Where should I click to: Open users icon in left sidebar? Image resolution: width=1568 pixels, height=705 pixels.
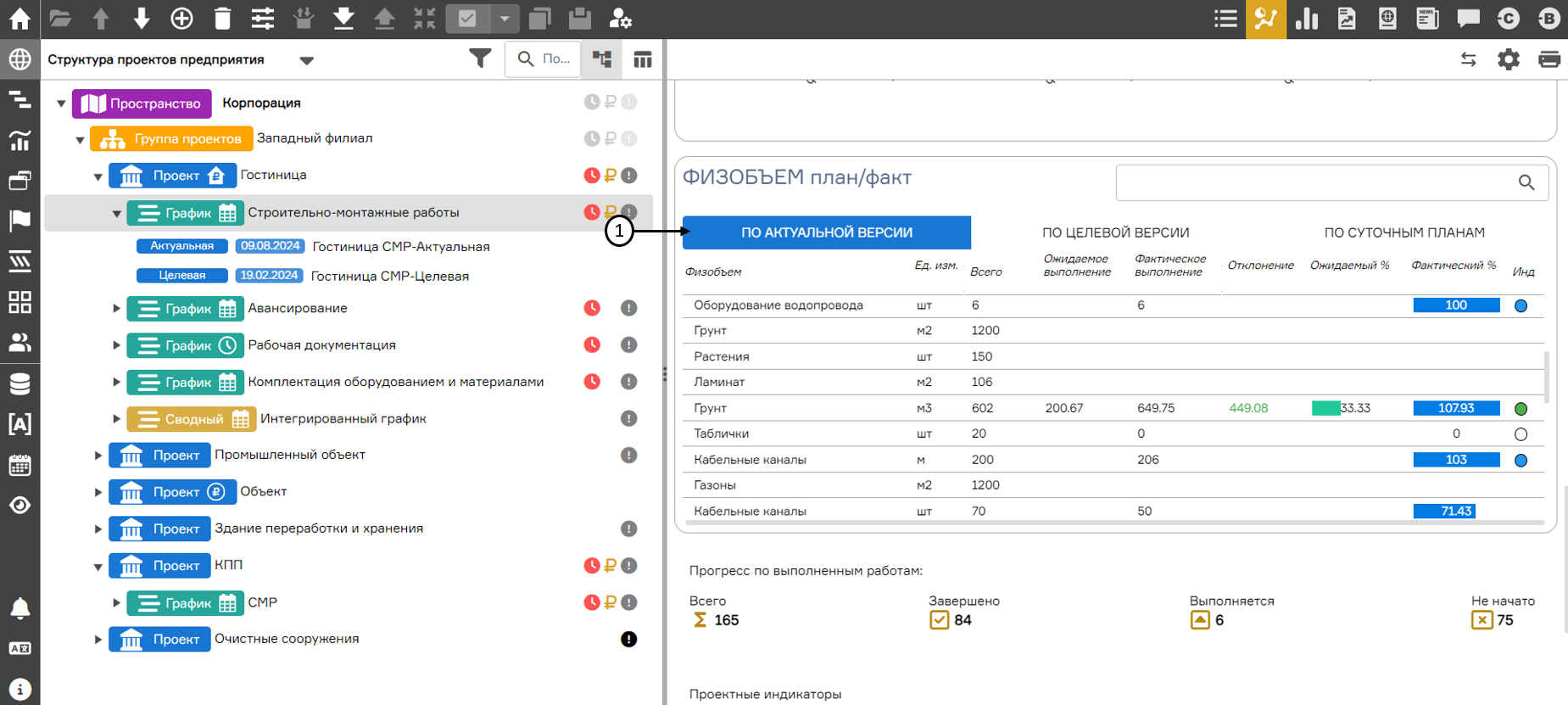(x=20, y=342)
